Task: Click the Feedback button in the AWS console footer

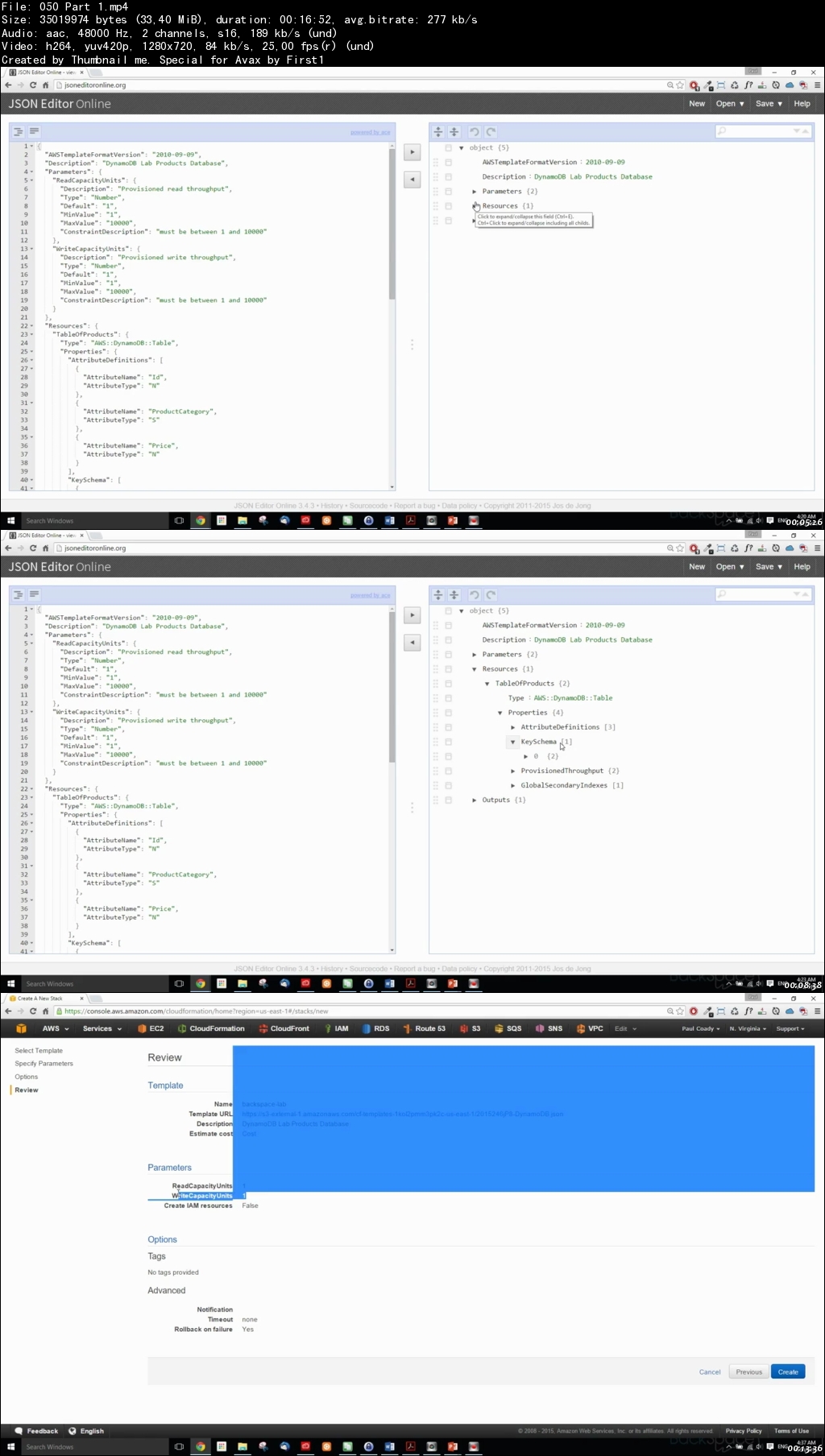Action: [37, 1431]
